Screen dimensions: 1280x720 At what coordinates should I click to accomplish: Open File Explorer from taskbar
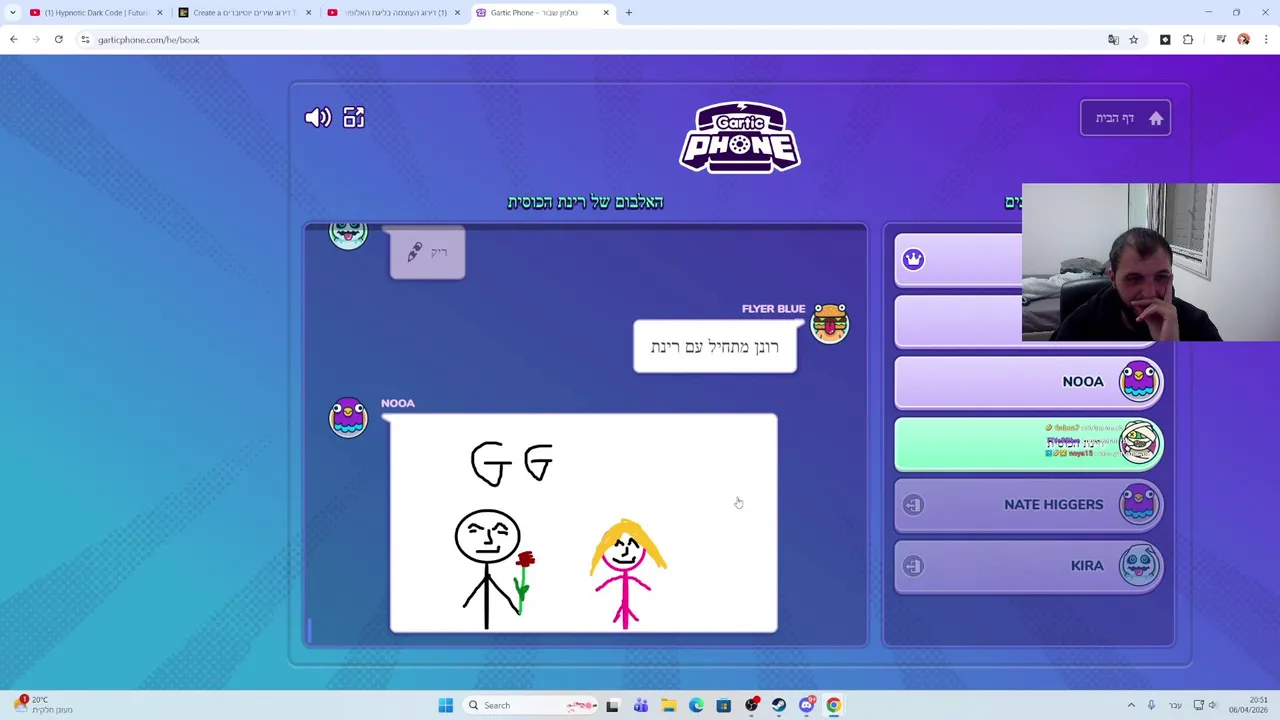click(669, 706)
